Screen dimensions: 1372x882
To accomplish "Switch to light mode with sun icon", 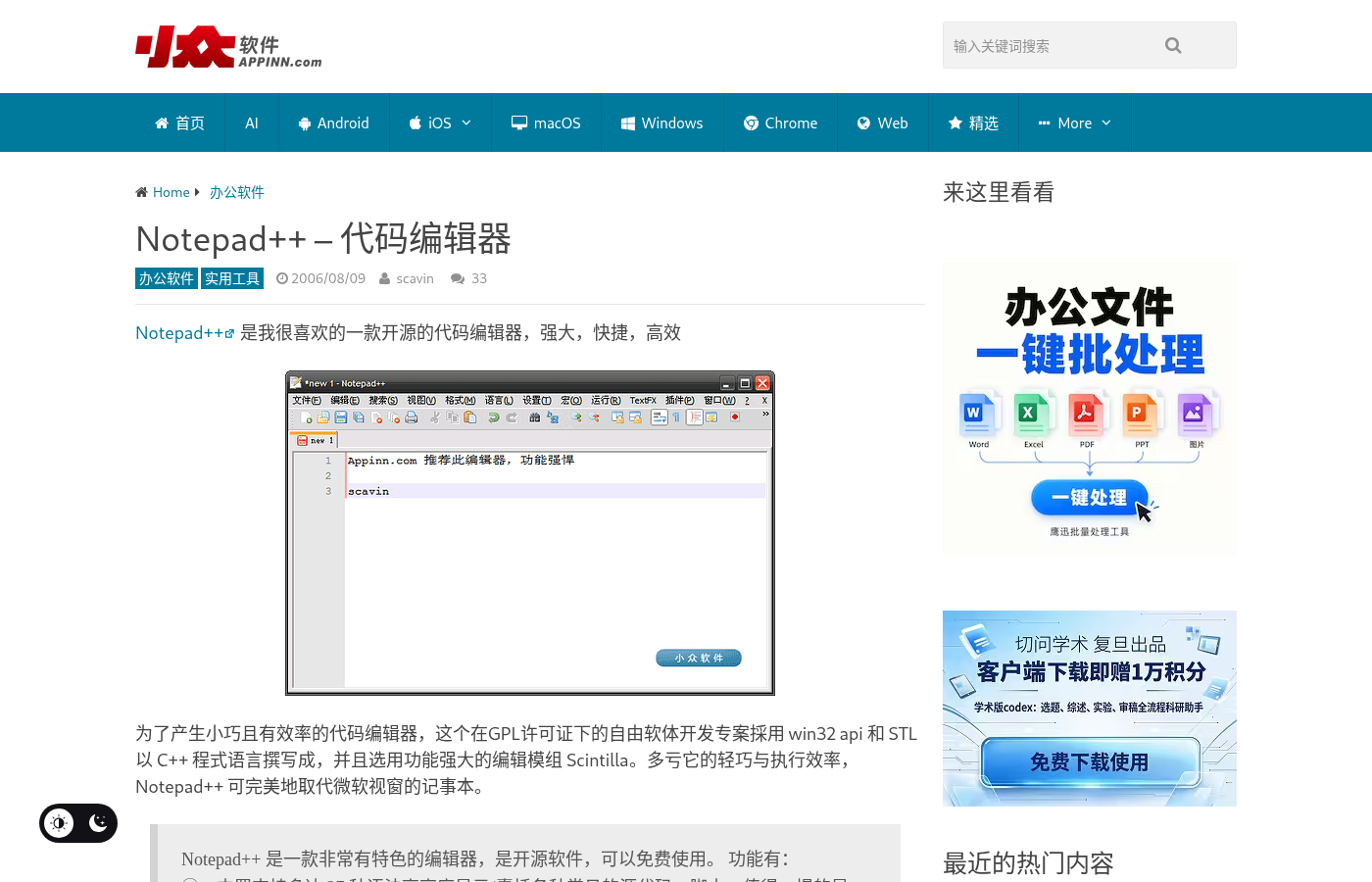I will [59, 823].
